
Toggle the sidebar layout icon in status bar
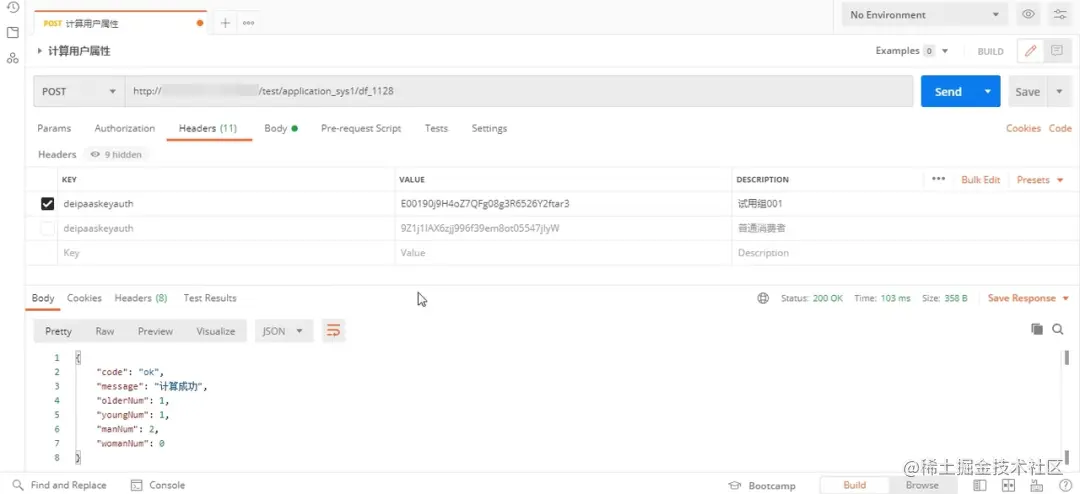pos(979,485)
